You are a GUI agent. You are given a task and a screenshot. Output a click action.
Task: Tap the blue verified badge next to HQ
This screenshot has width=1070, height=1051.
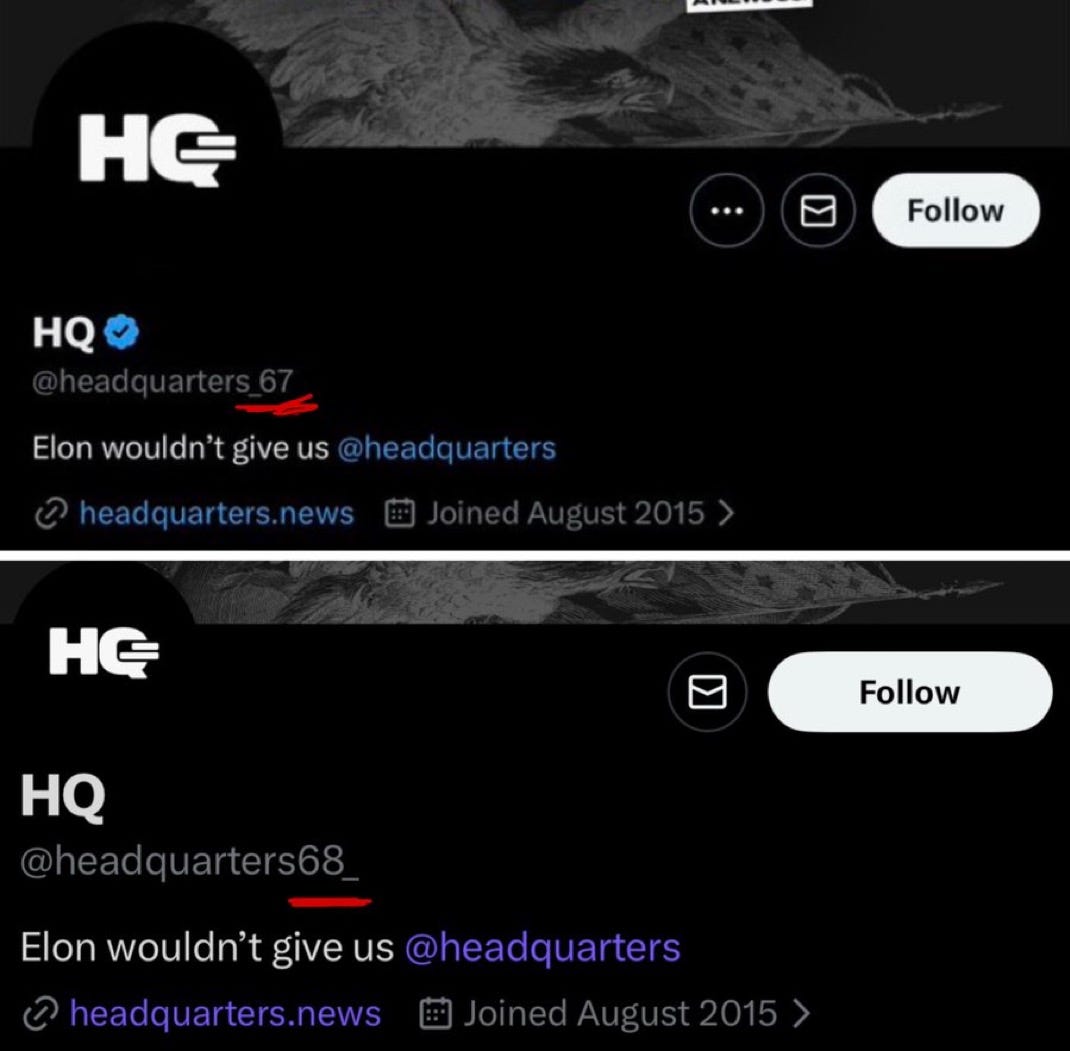point(121,332)
